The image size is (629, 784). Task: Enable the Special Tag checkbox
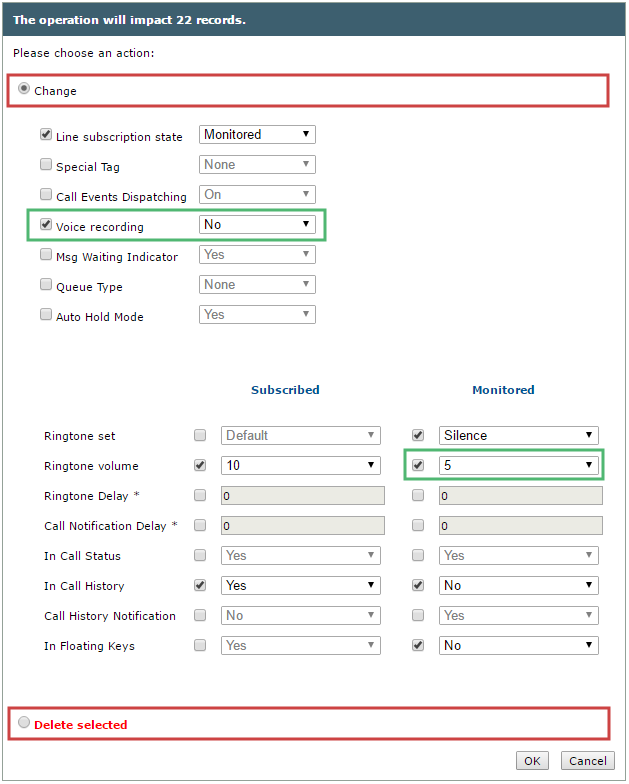click(46, 164)
